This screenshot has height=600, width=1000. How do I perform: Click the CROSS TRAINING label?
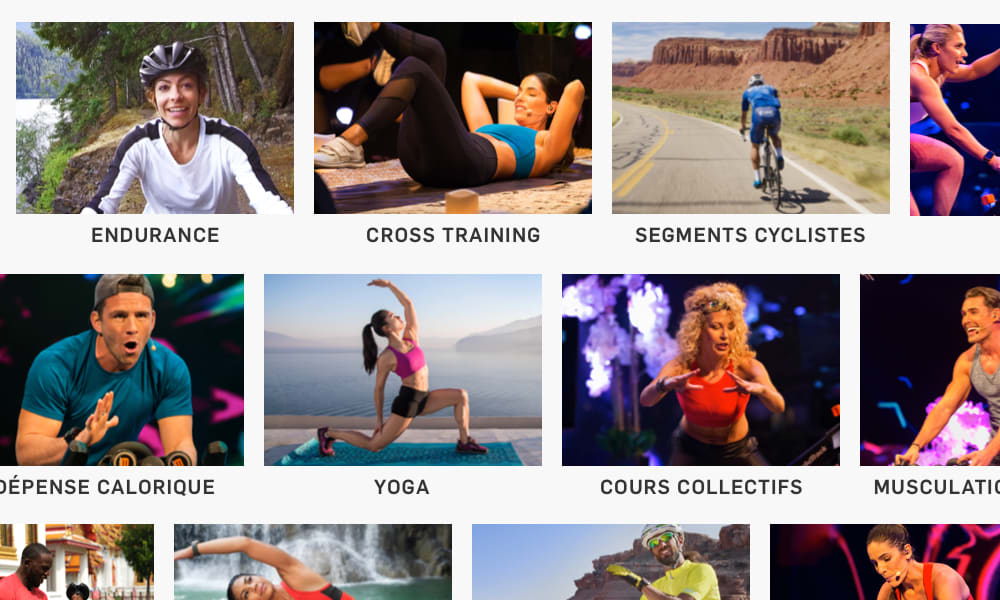(453, 235)
